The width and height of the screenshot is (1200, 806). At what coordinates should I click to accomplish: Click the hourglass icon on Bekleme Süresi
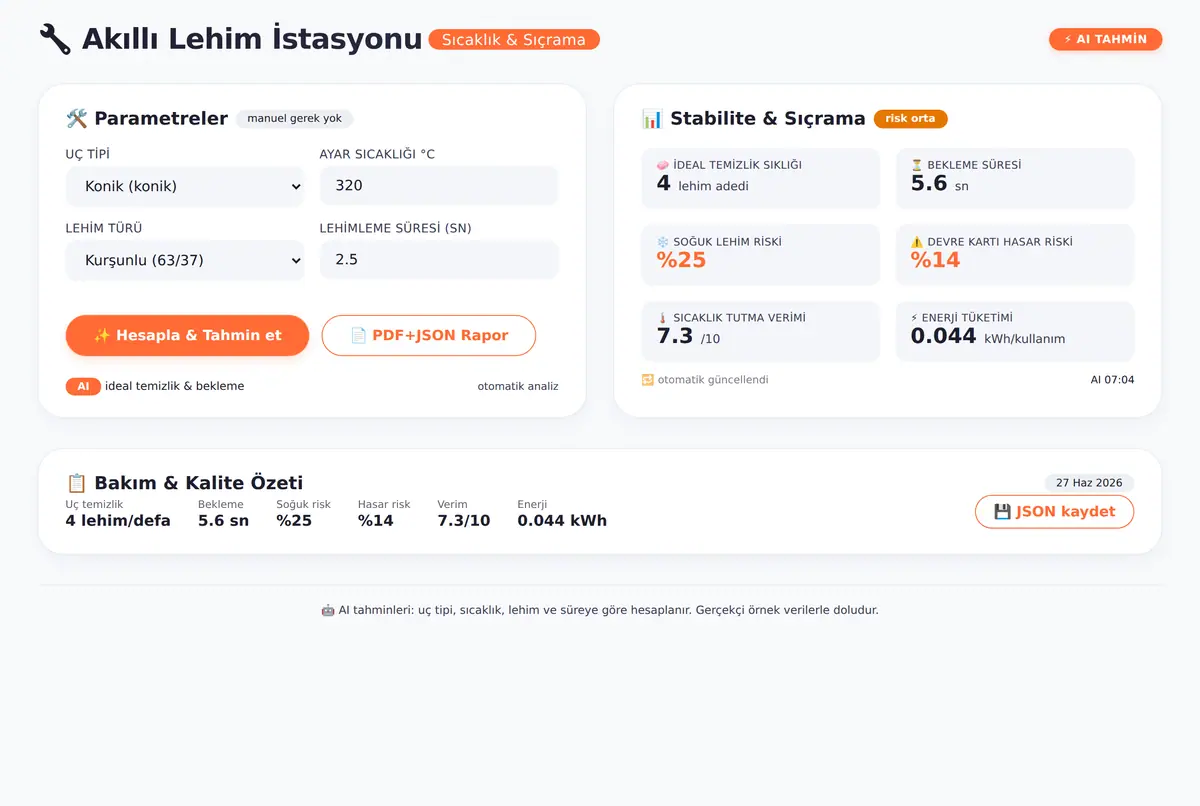click(x=916, y=165)
